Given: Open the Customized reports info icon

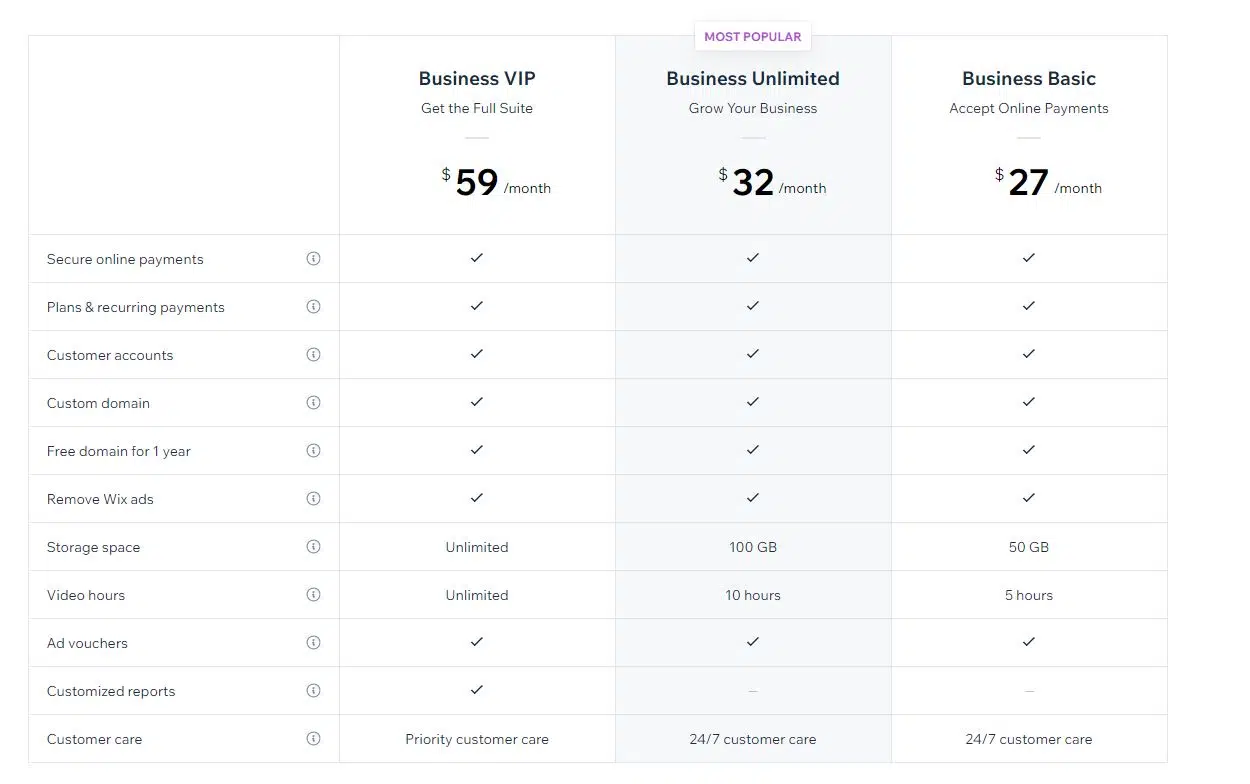Looking at the screenshot, I should [x=313, y=691].
